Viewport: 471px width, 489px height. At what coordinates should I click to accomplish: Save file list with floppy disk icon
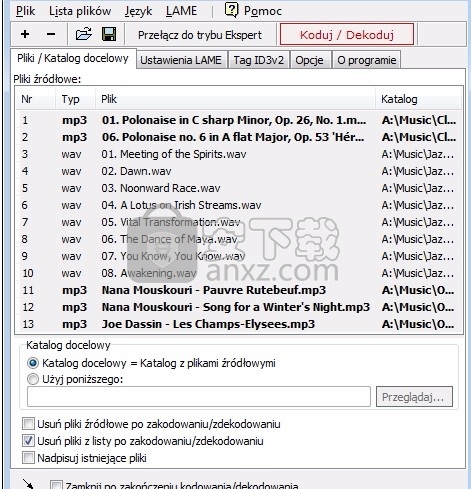[109, 34]
